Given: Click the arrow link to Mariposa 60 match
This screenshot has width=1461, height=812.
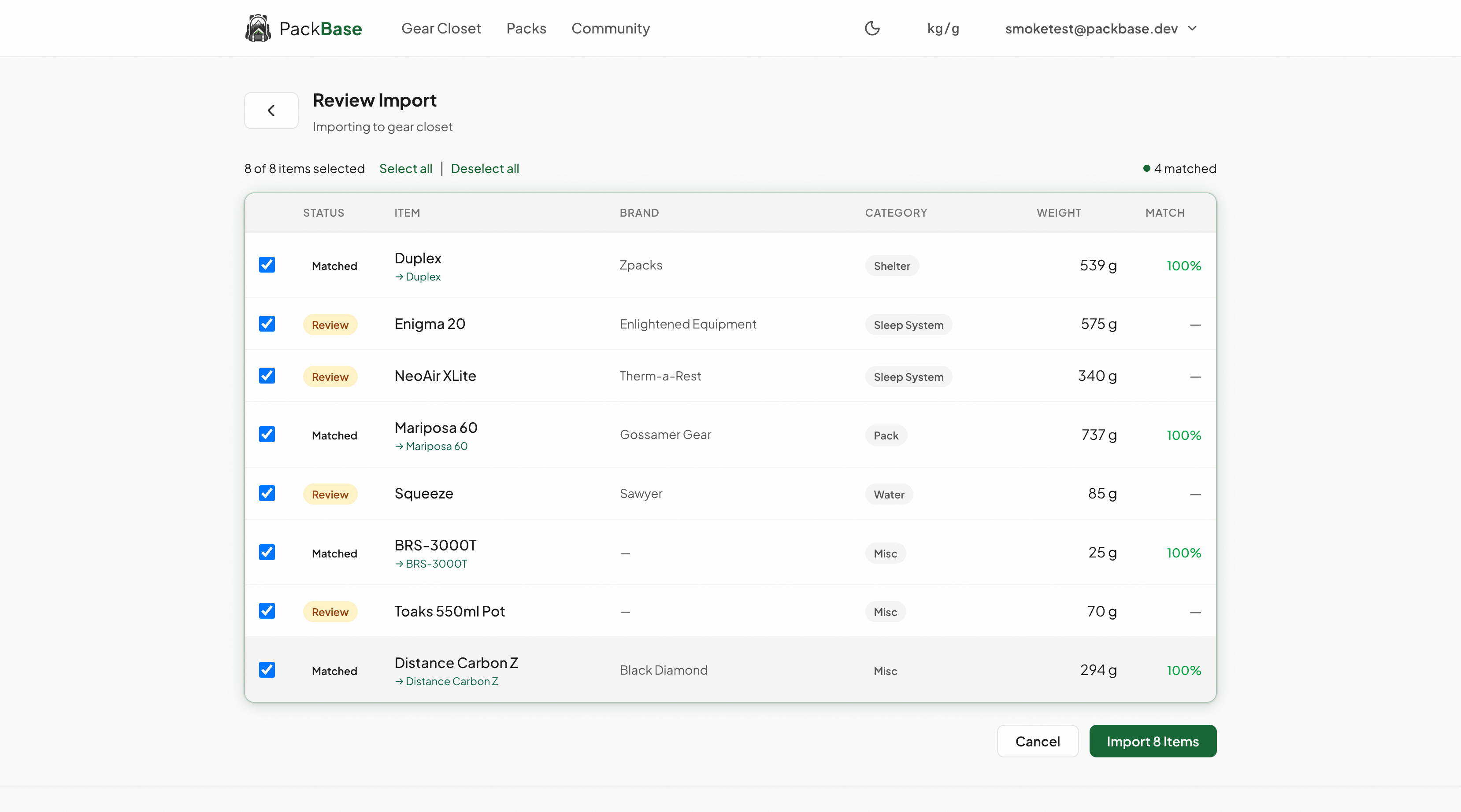Looking at the screenshot, I should (x=431, y=446).
